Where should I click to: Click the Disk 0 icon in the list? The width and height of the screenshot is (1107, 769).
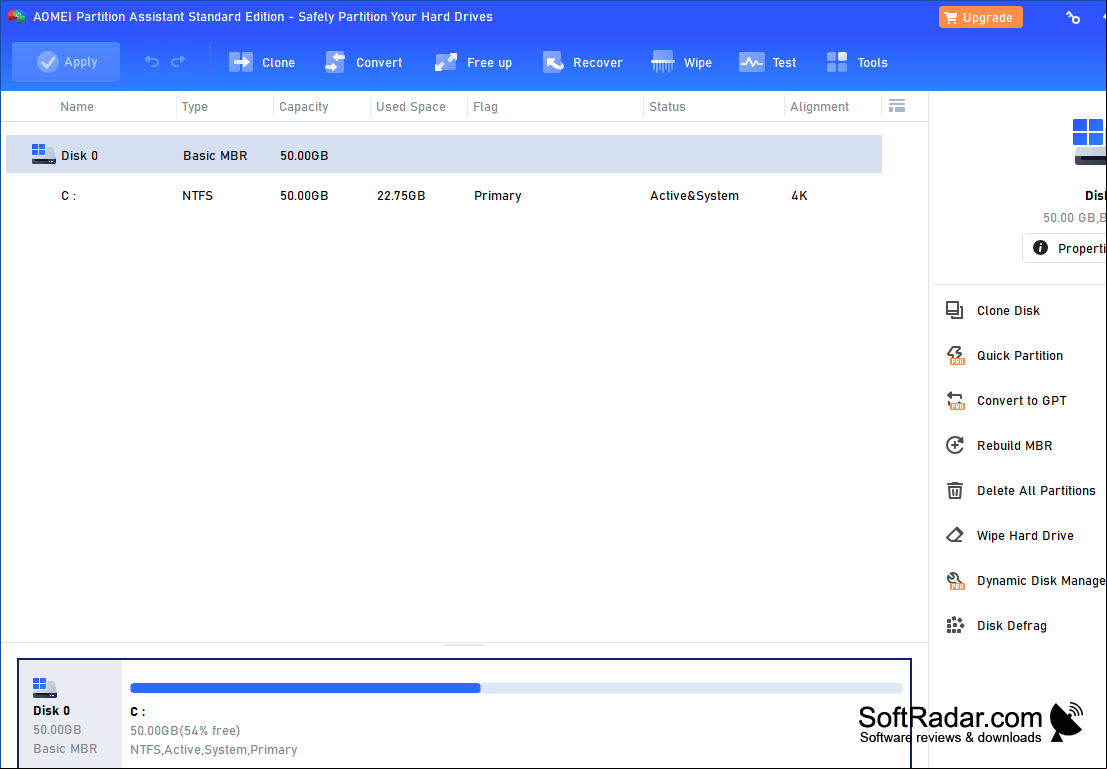click(x=43, y=154)
